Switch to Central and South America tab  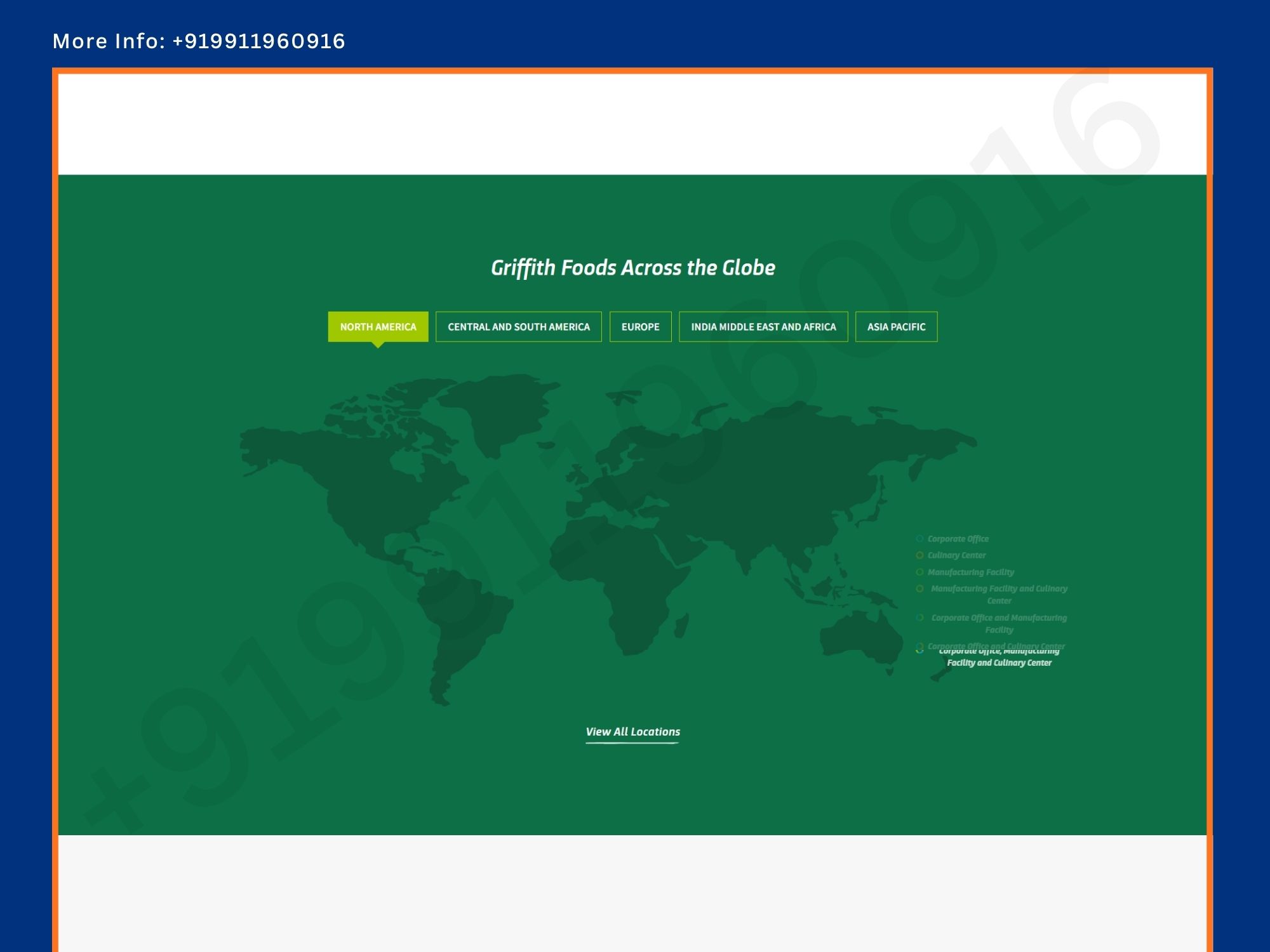click(518, 327)
